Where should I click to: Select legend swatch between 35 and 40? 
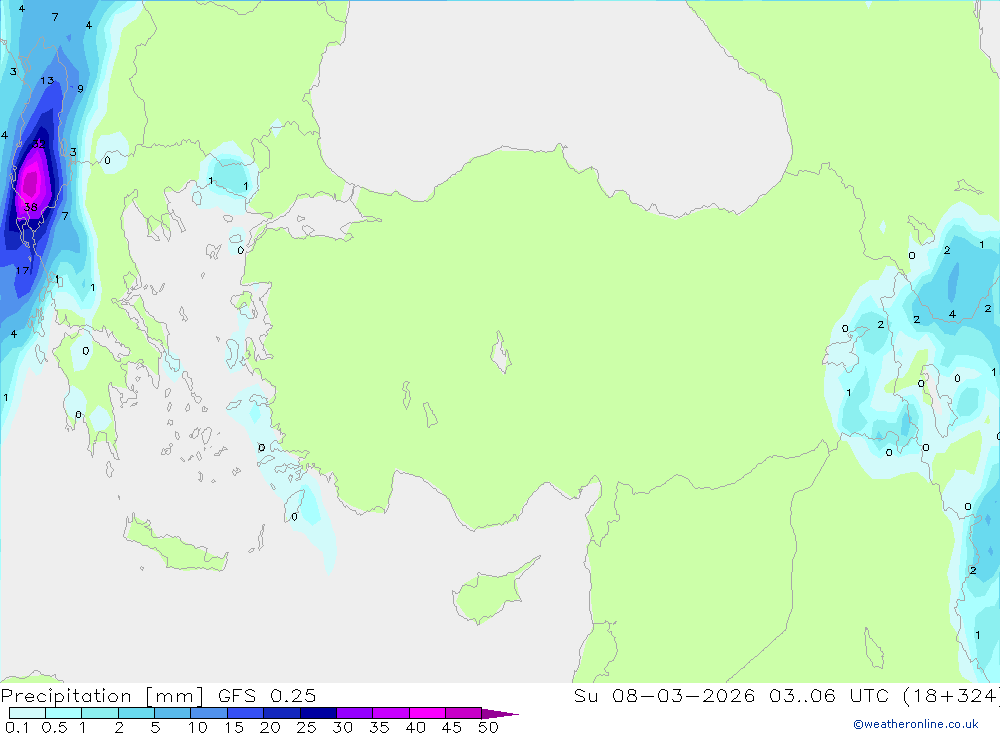[x=391, y=713]
